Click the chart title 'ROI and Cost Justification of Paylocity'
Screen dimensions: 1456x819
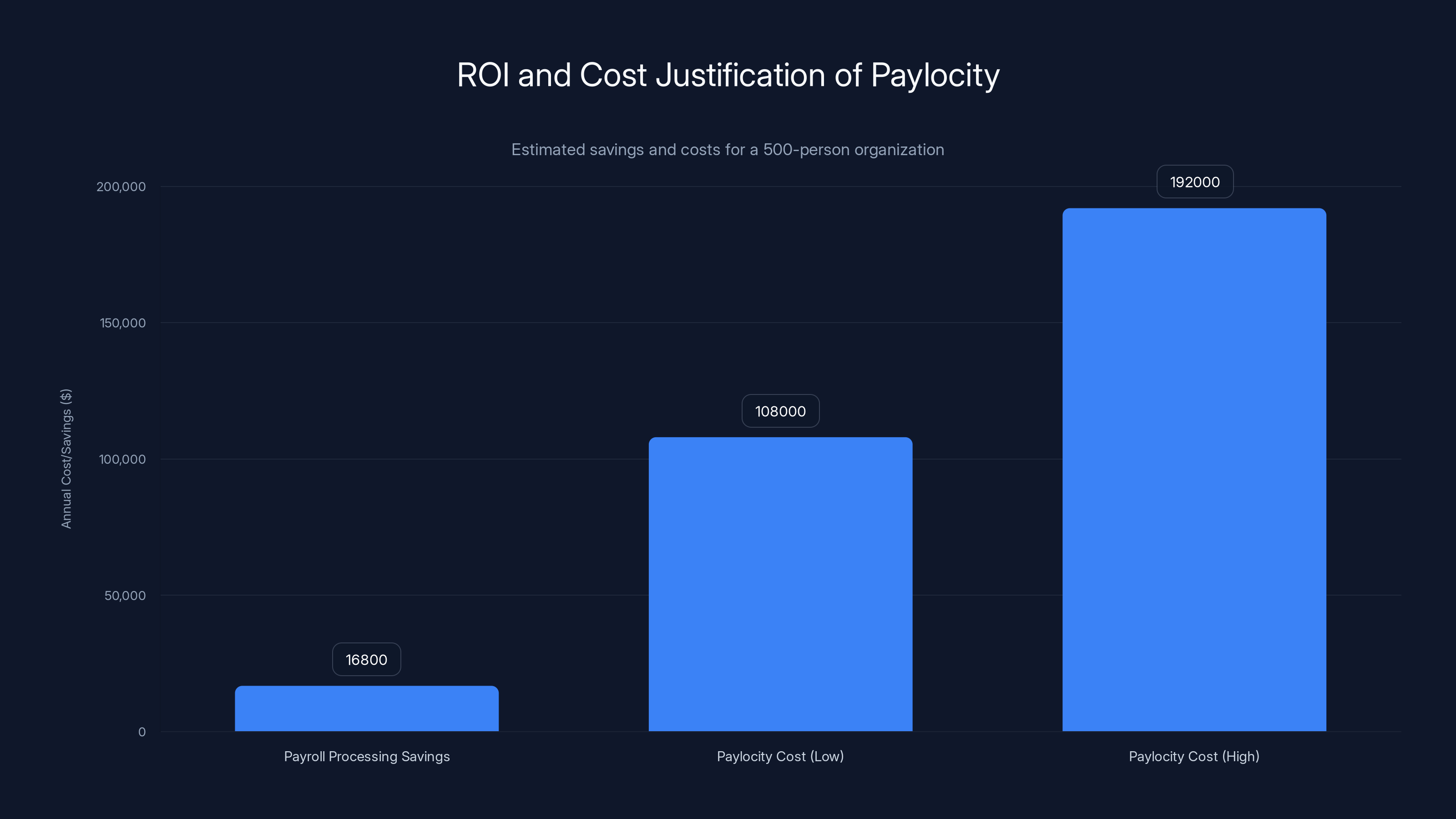728,75
